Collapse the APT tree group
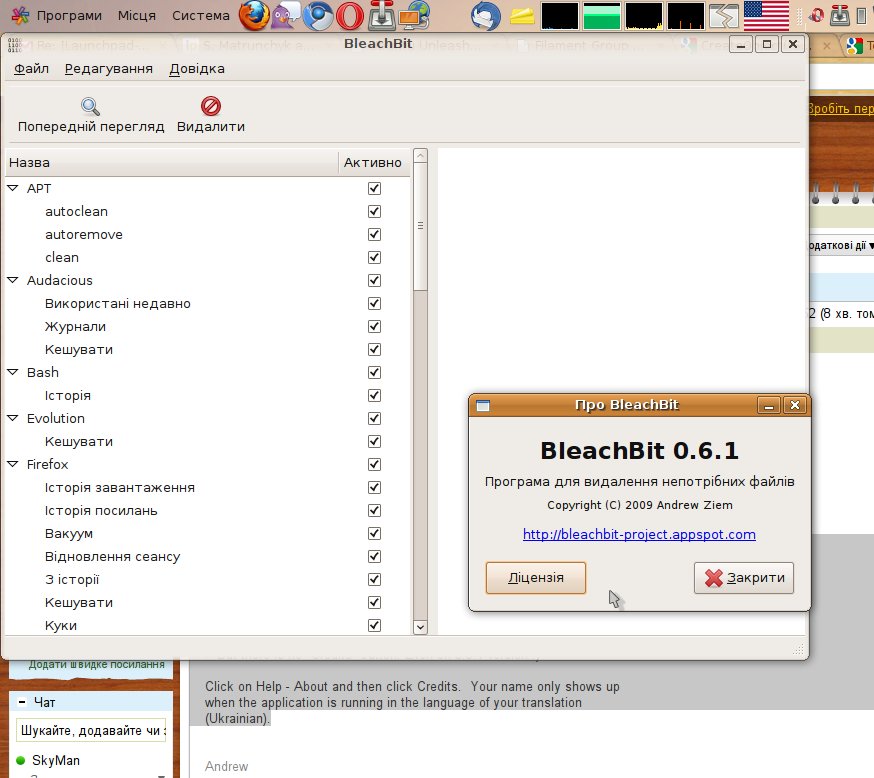This screenshot has height=778, width=874. click(13, 188)
